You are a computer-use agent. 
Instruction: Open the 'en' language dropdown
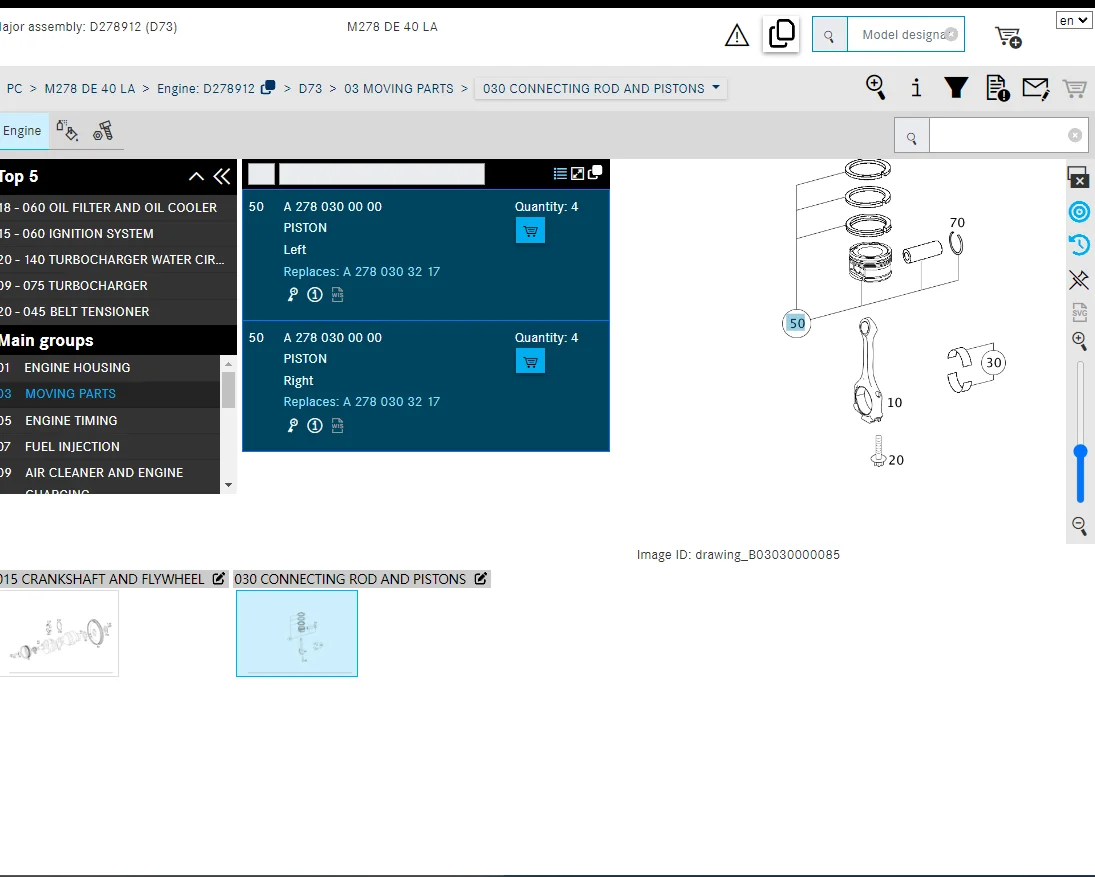(1073, 20)
